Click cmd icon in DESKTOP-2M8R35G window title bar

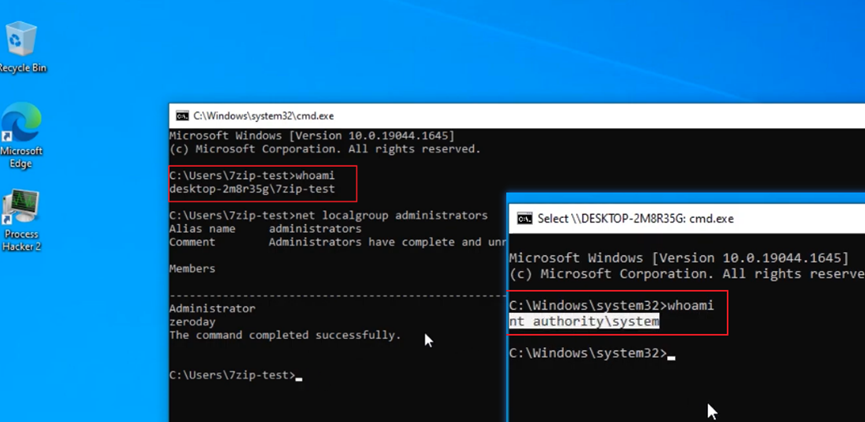point(523,218)
